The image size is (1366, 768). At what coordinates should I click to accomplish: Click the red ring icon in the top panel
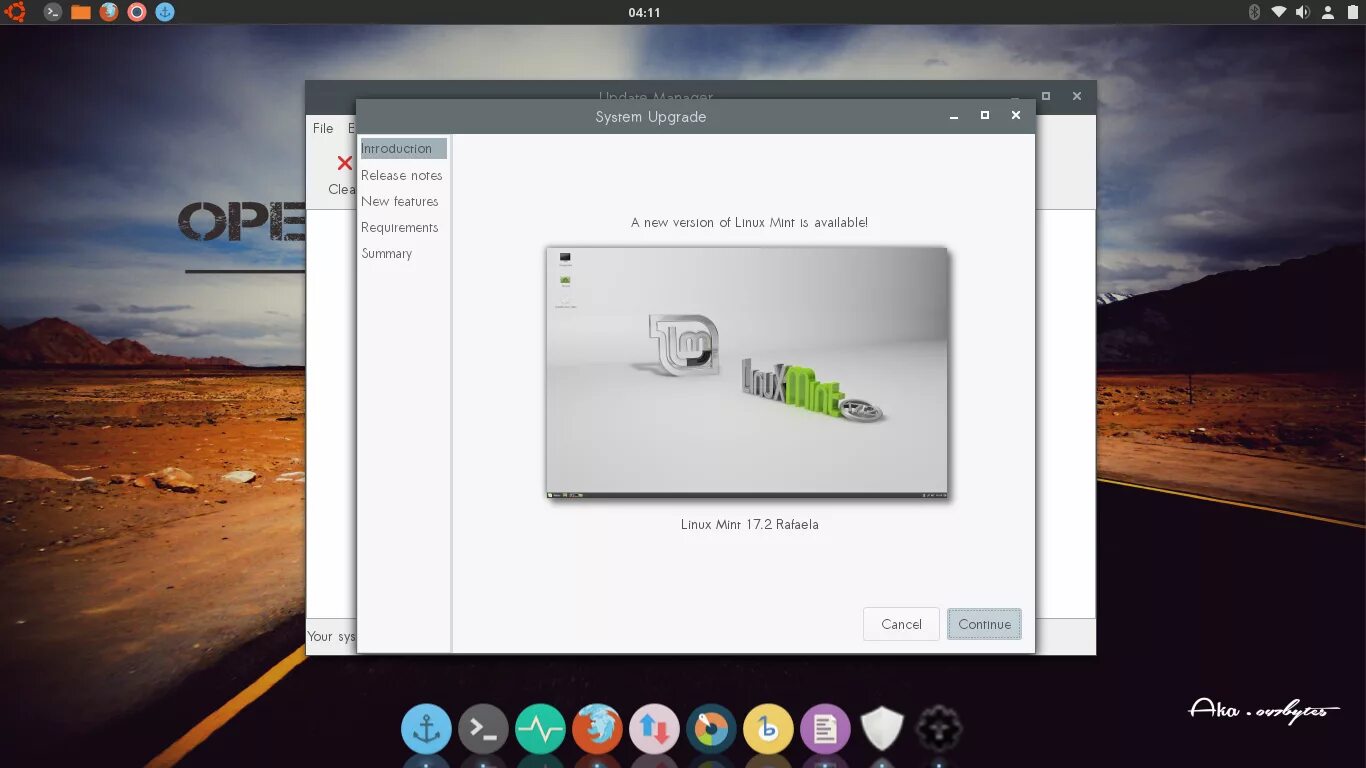(137, 12)
